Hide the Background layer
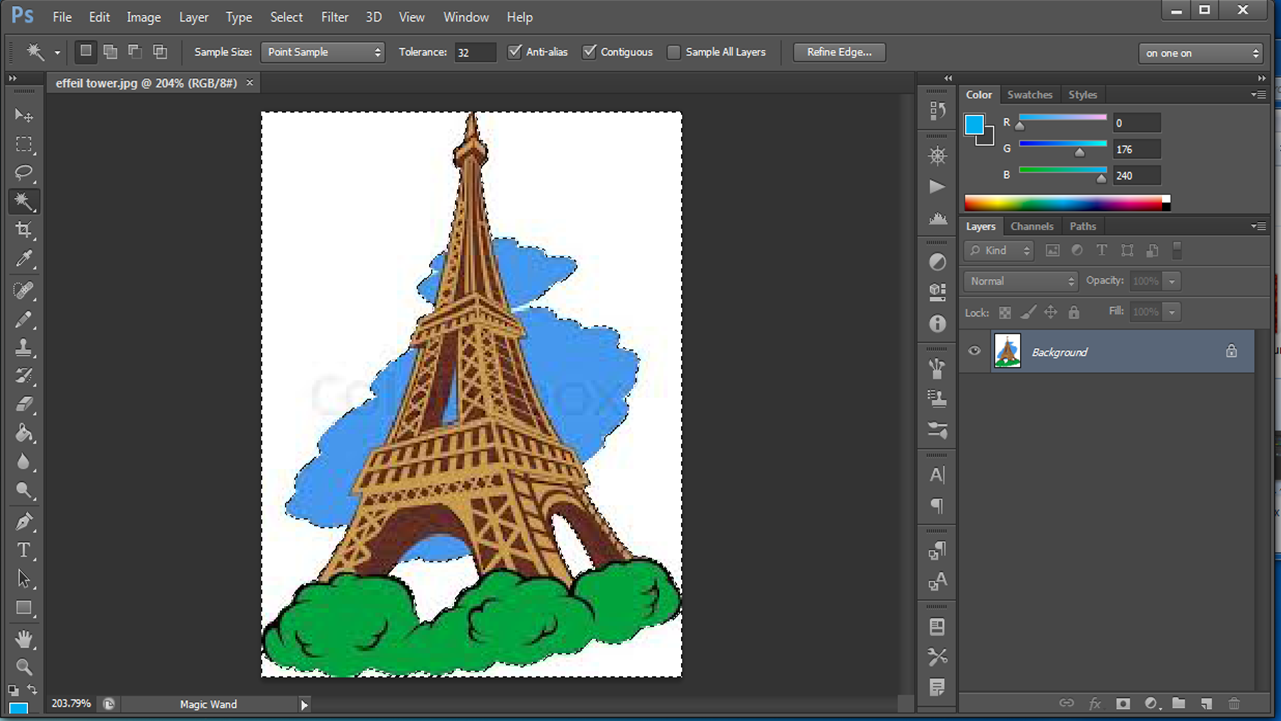1281x721 pixels. (x=973, y=351)
